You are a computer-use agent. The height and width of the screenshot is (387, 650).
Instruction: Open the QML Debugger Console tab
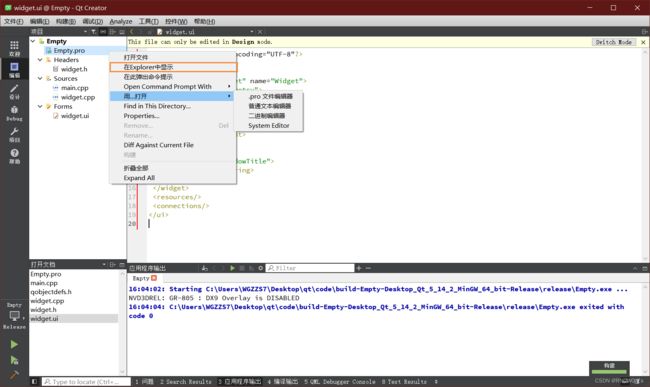tap(340, 381)
